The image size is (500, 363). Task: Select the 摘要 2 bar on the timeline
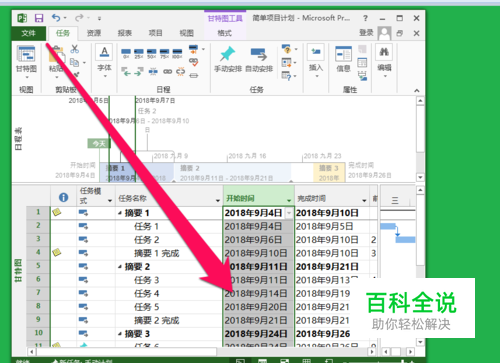pos(232,173)
